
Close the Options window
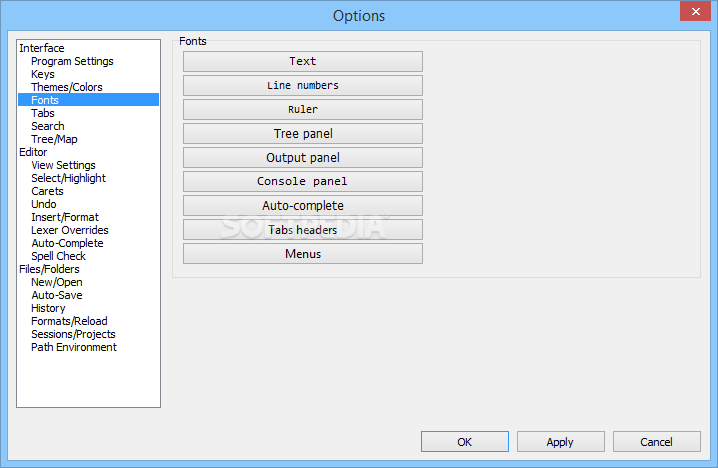[x=695, y=12]
